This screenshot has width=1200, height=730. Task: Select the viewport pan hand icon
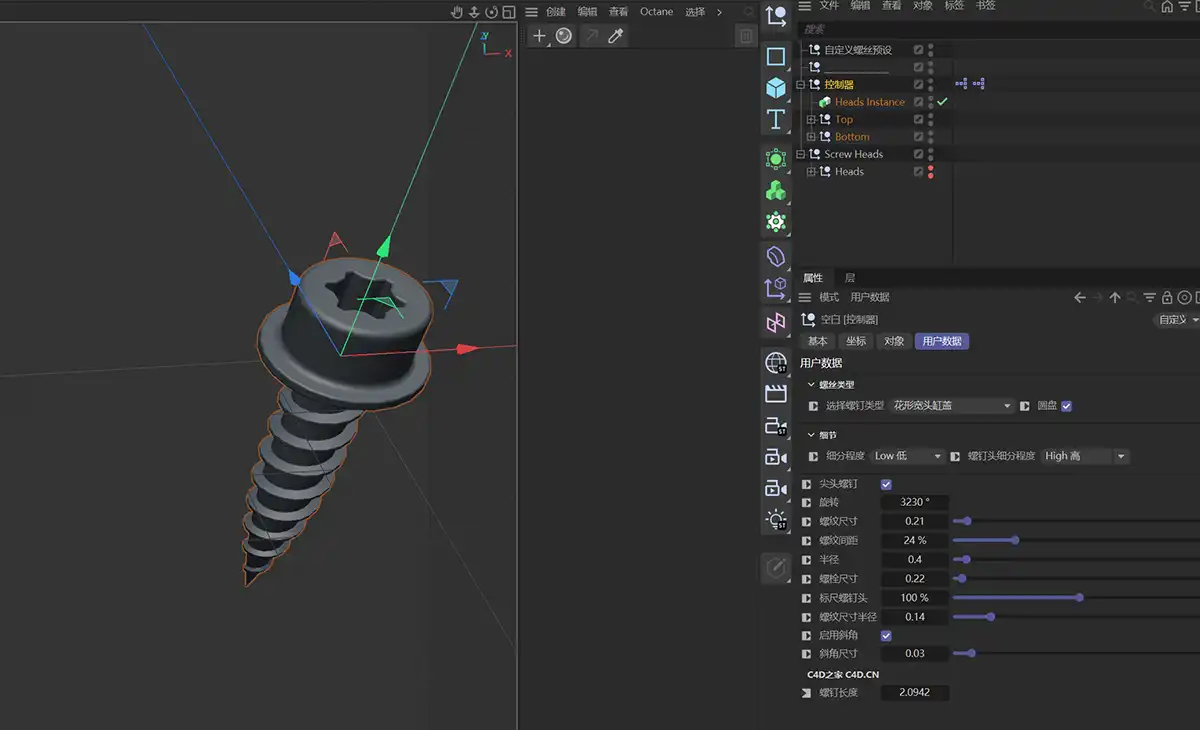pos(457,12)
